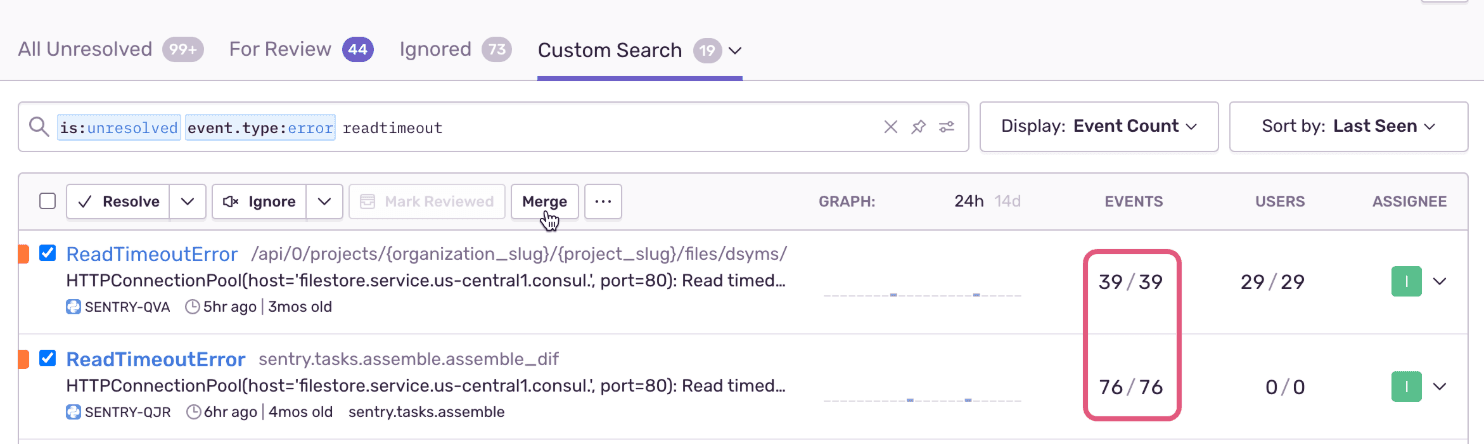Clear the search query with X icon
1484x444 pixels.
point(890,127)
